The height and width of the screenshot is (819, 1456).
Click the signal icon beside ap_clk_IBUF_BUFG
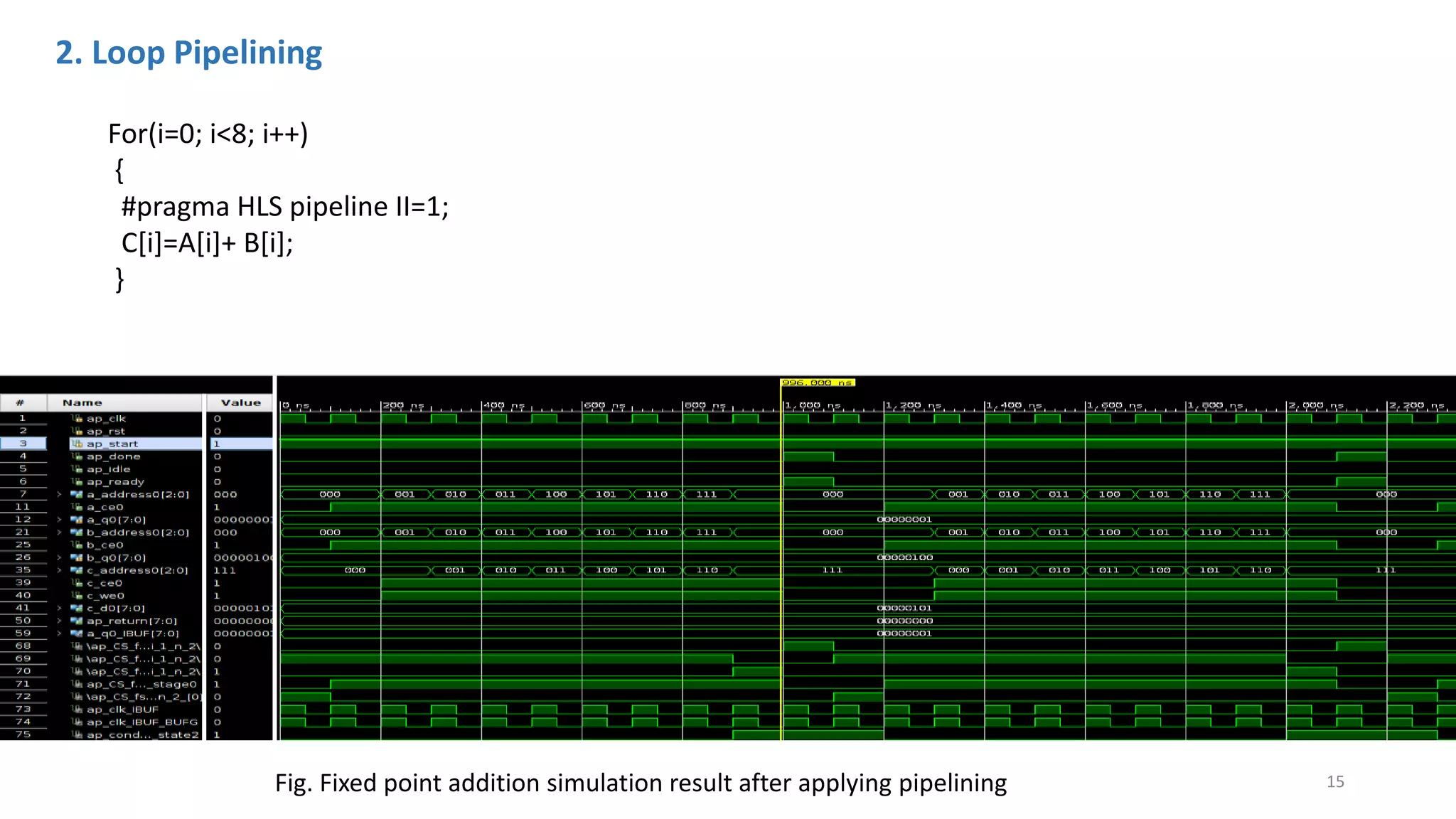pos(77,722)
